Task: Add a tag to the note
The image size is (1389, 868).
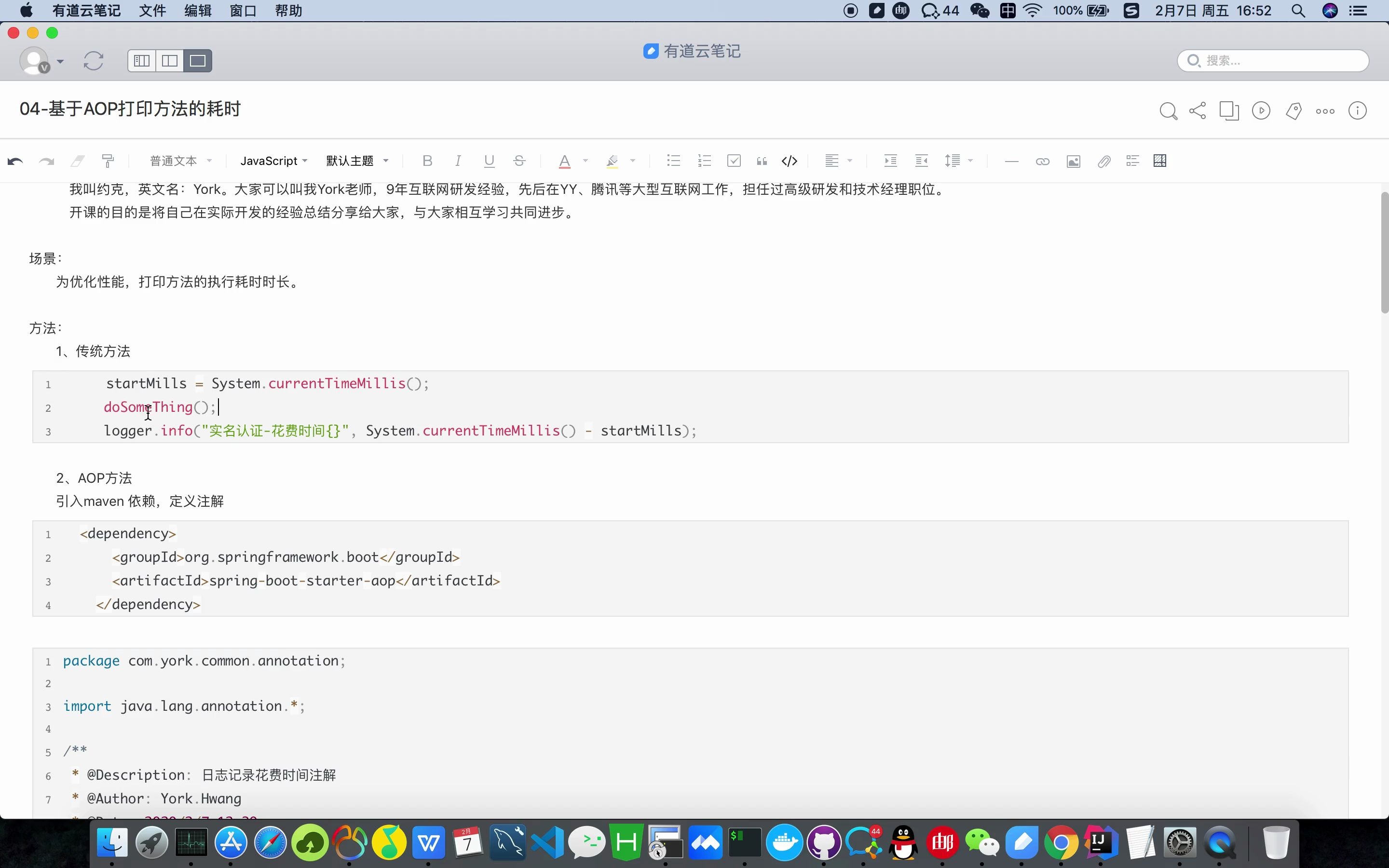Action: tap(1294, 111)
